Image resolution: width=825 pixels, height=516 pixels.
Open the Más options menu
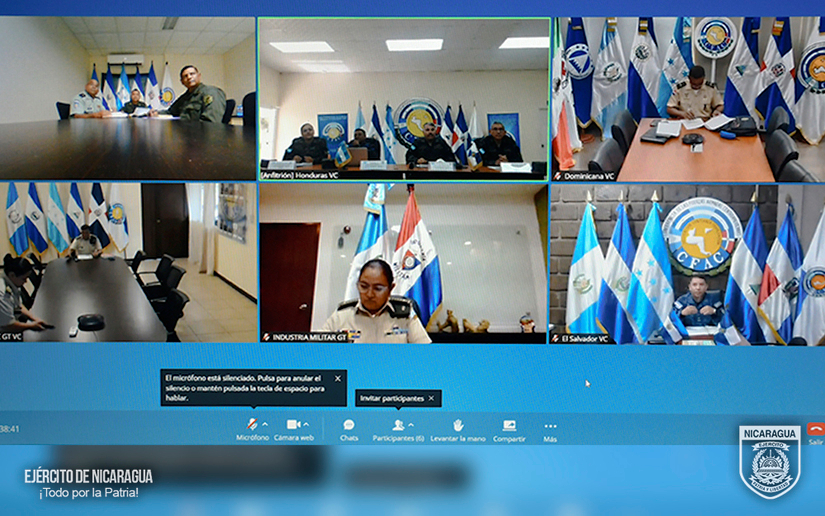pyautogui.click(x=550, y=425)
